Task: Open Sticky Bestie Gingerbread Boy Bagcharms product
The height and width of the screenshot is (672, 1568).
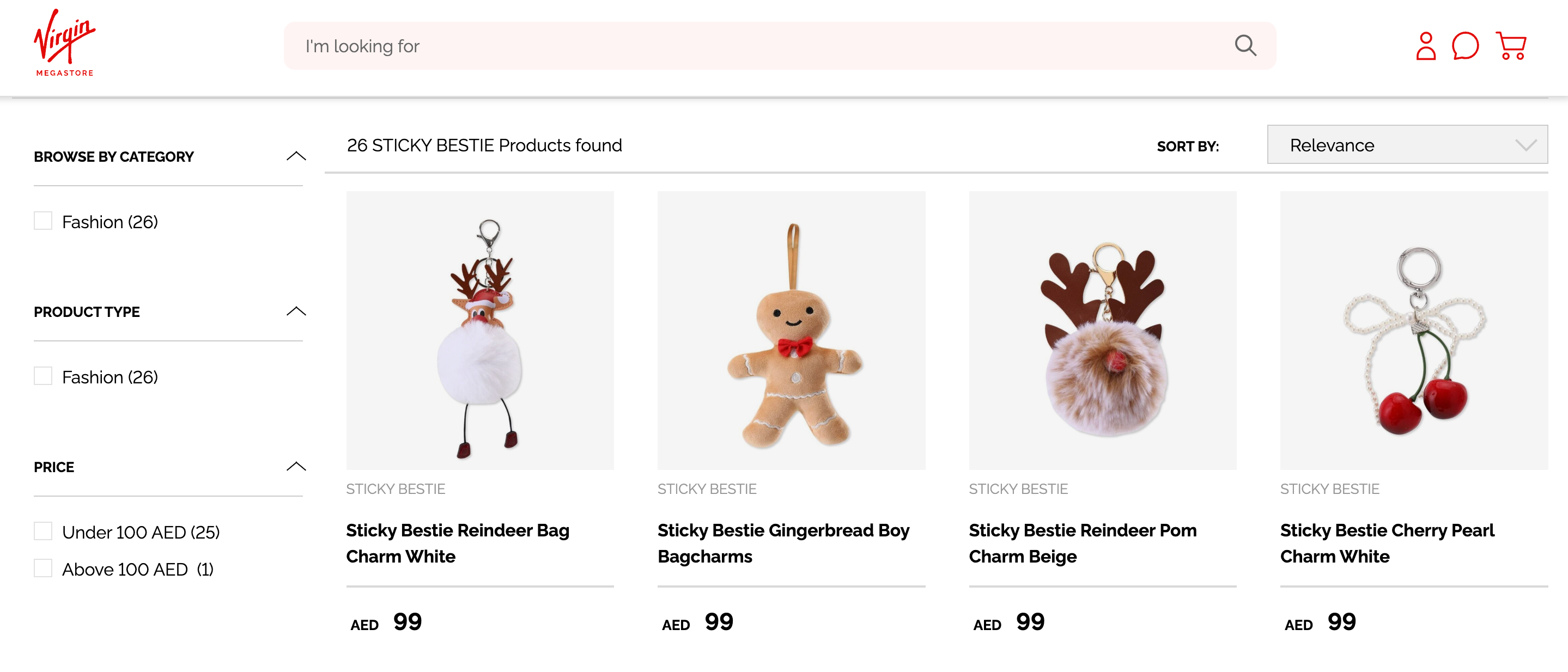Action: click(x=783, y=543)
